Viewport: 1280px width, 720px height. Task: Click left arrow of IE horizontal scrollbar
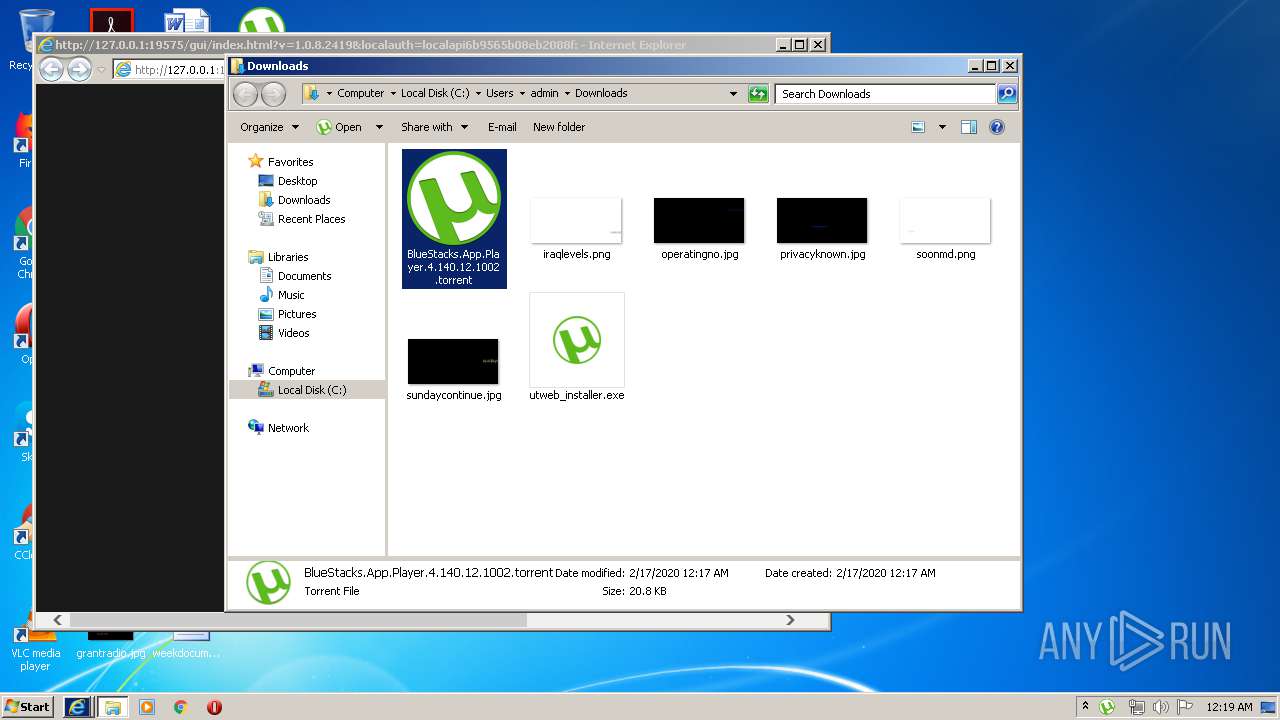tap(57, 620)
